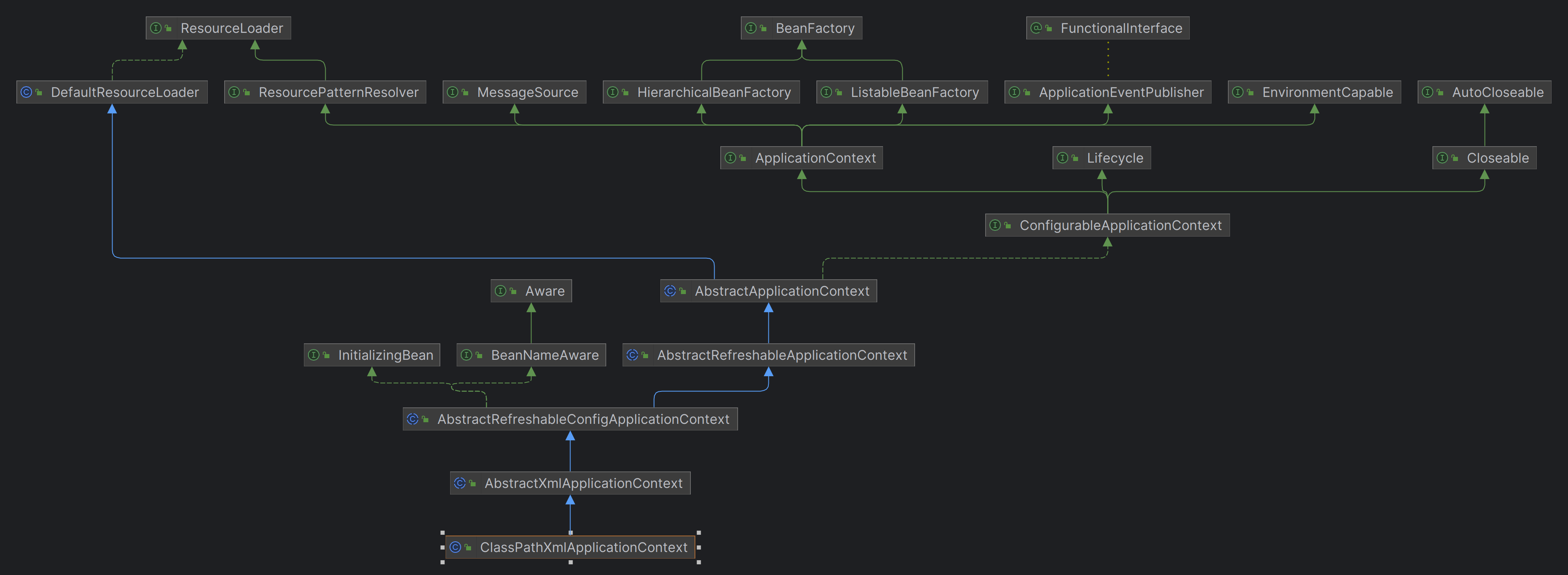Toggle visibility of Aware interface node
The height and width of the screenshot is (575, 1568).
(x=530, y=290)
